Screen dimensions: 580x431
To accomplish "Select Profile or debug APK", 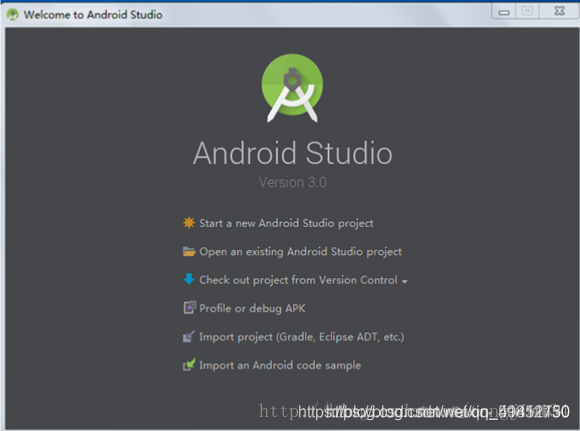I will tap(252, 308).
